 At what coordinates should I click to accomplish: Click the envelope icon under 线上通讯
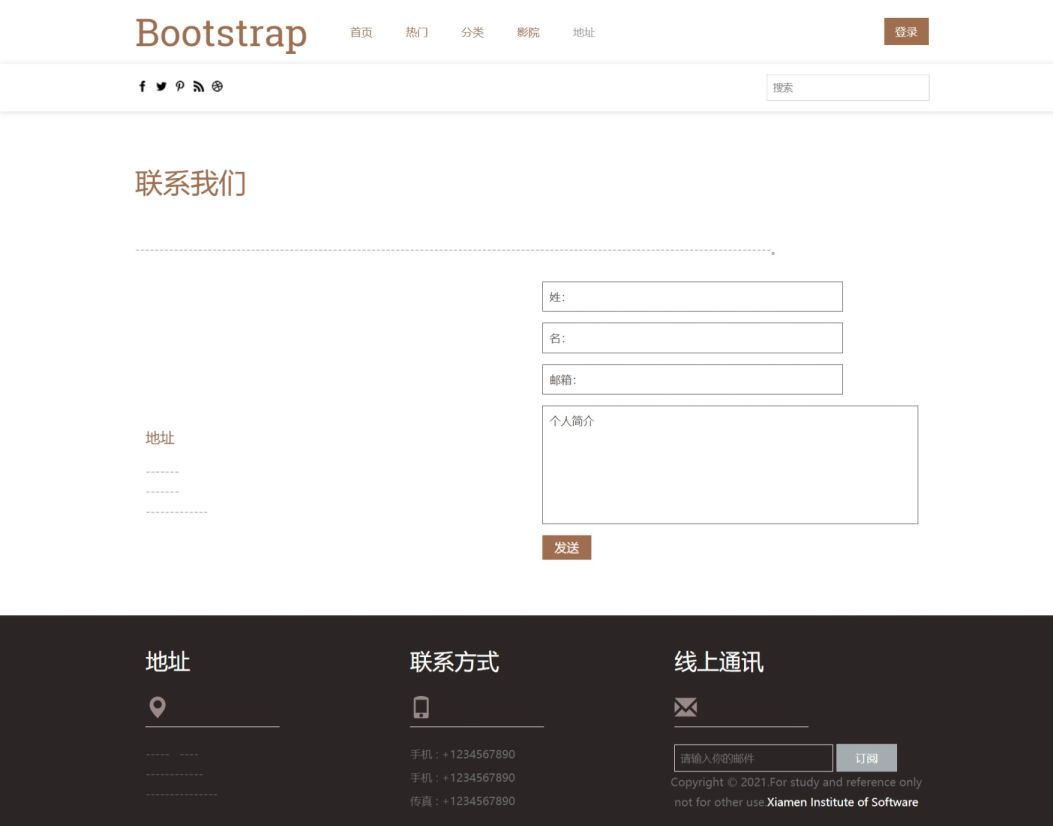686,708
